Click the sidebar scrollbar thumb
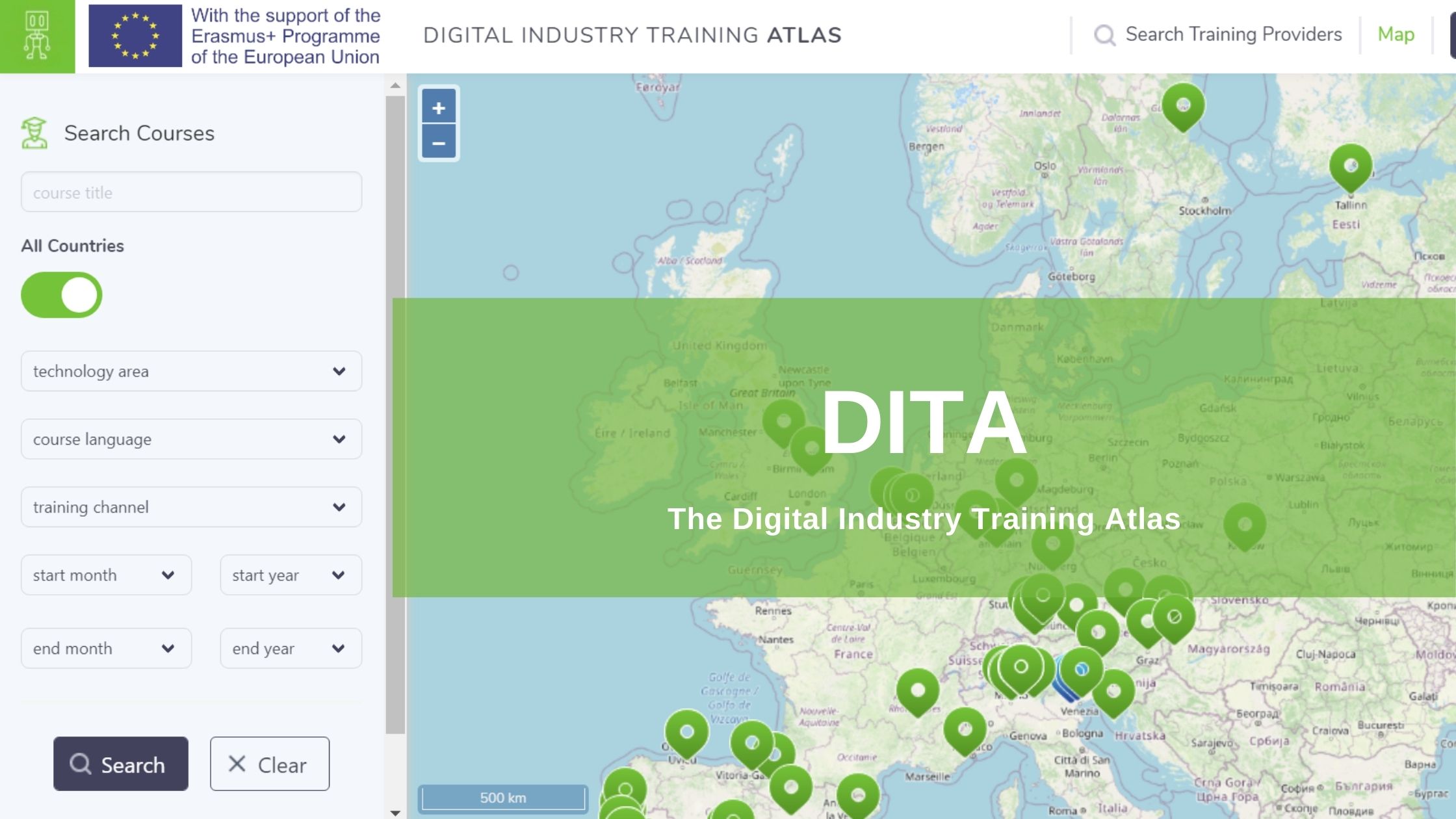 point(395,415)
